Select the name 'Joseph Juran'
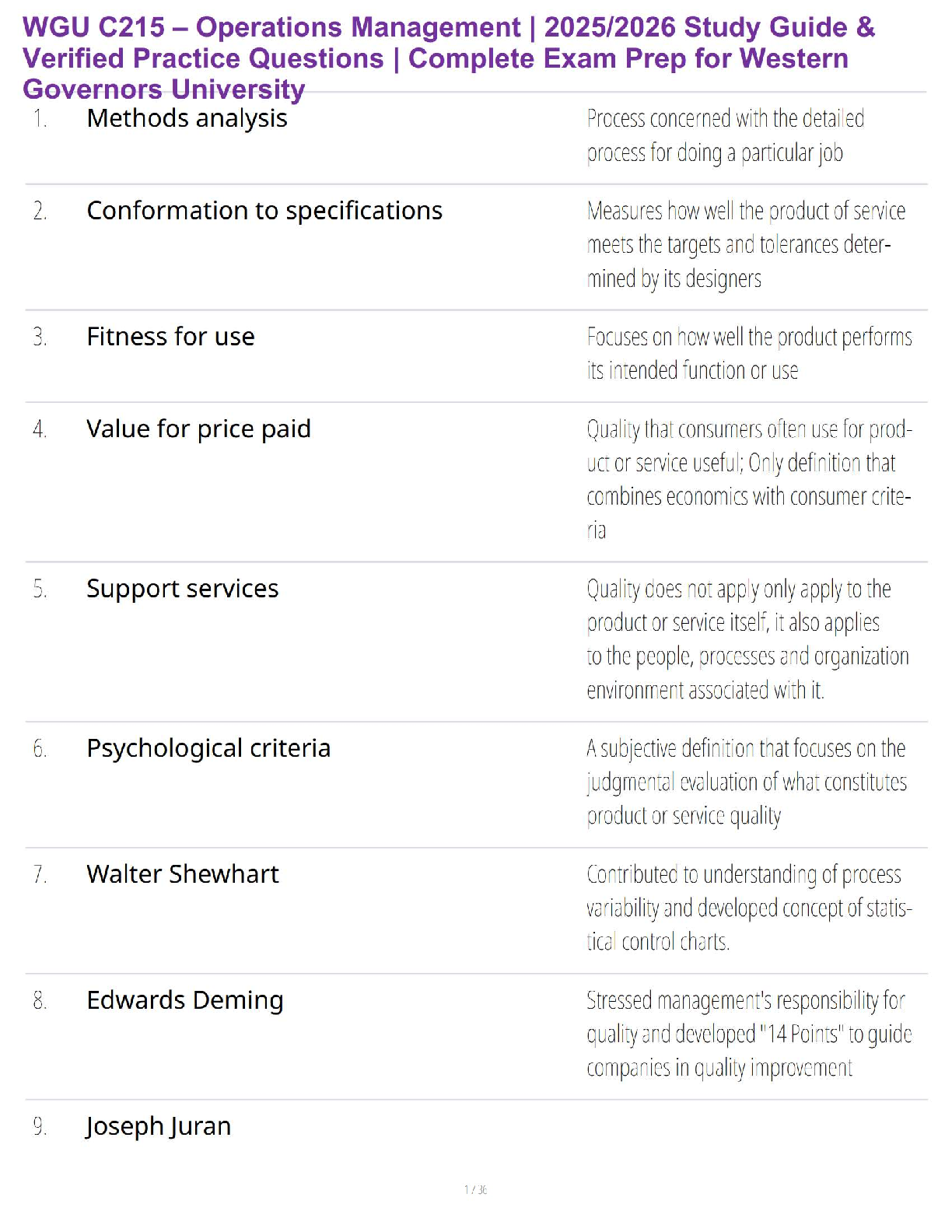 pos(158,1126)
